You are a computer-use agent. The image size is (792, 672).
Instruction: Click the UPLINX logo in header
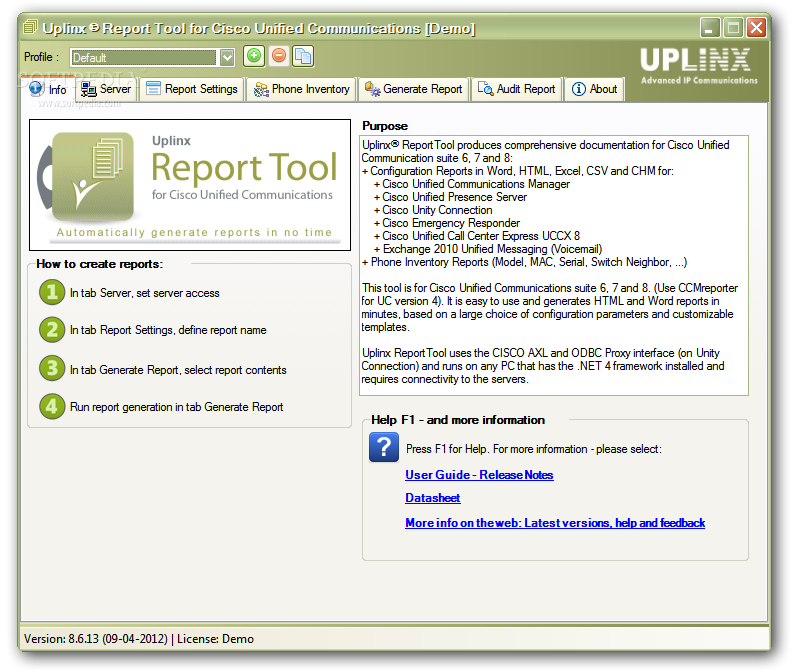(699, 66)
